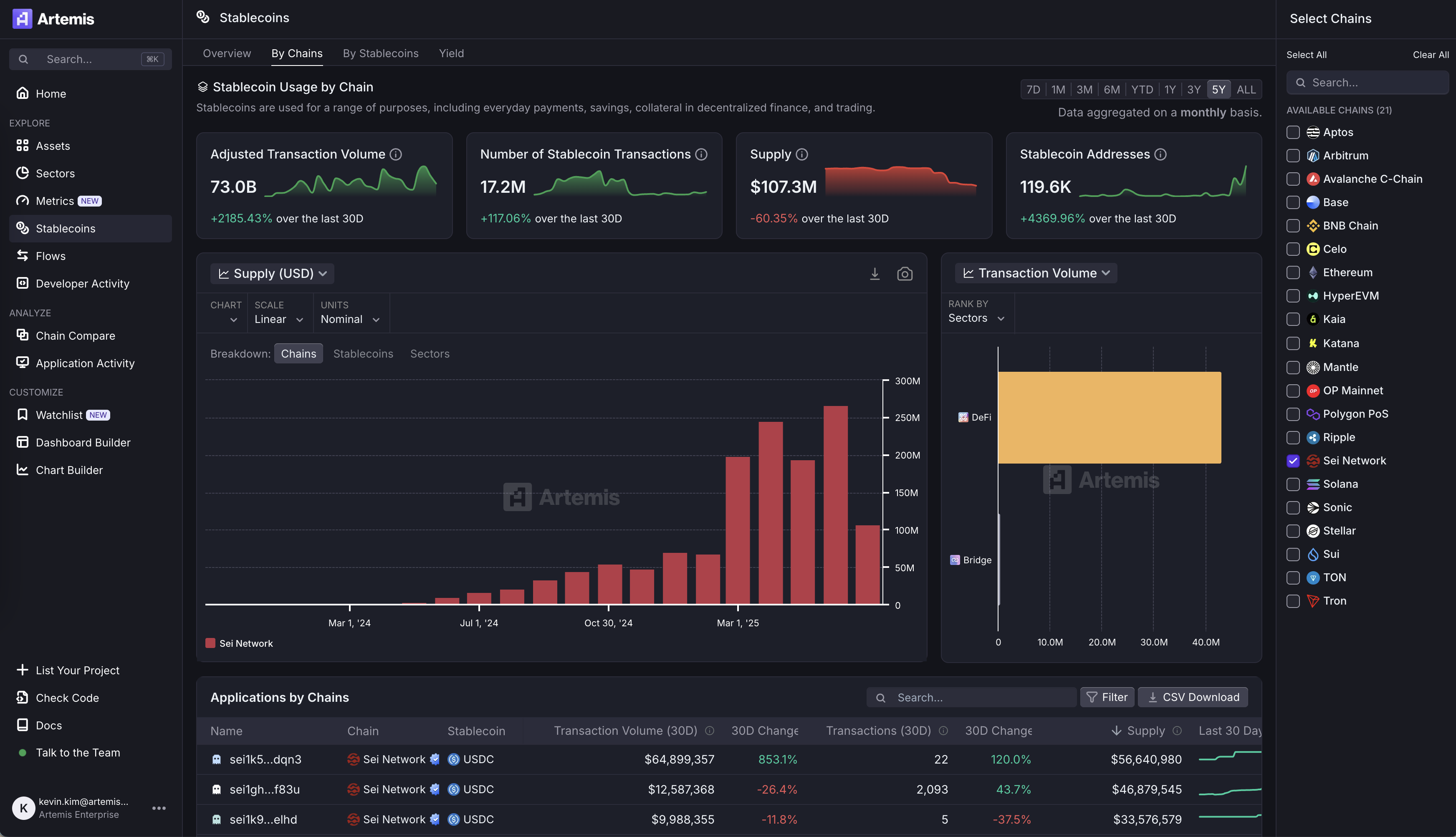This screenshot has width=1456, height=837.
Task: Open Watchlist bookmark icon
Action: click(x=23, y=414)
